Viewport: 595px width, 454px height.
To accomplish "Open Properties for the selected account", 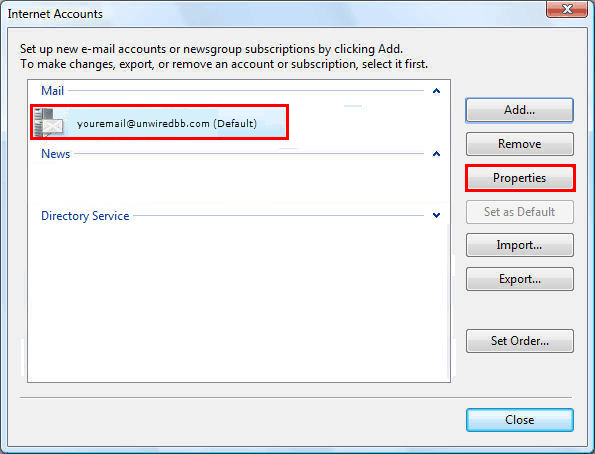I will pyautogui.click(x=519, y=178).
